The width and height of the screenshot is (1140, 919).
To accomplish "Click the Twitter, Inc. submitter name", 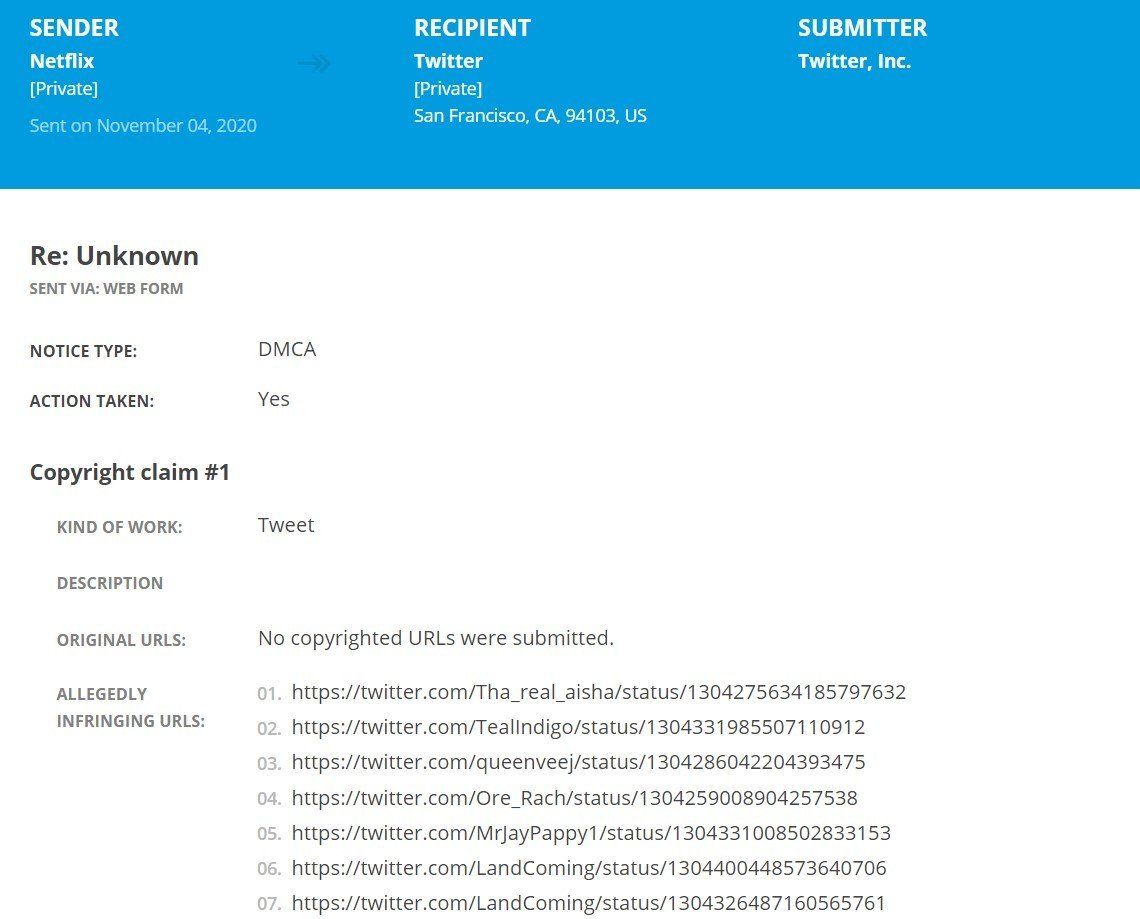I will click(854, 61).
